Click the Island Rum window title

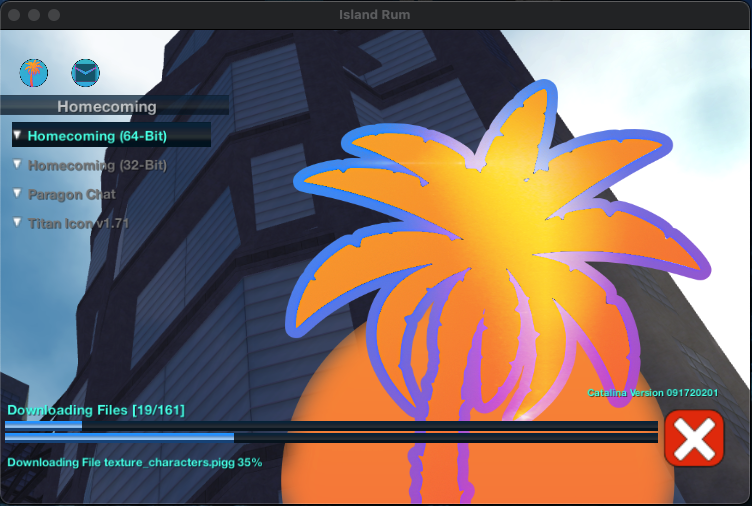pos(375,15)
